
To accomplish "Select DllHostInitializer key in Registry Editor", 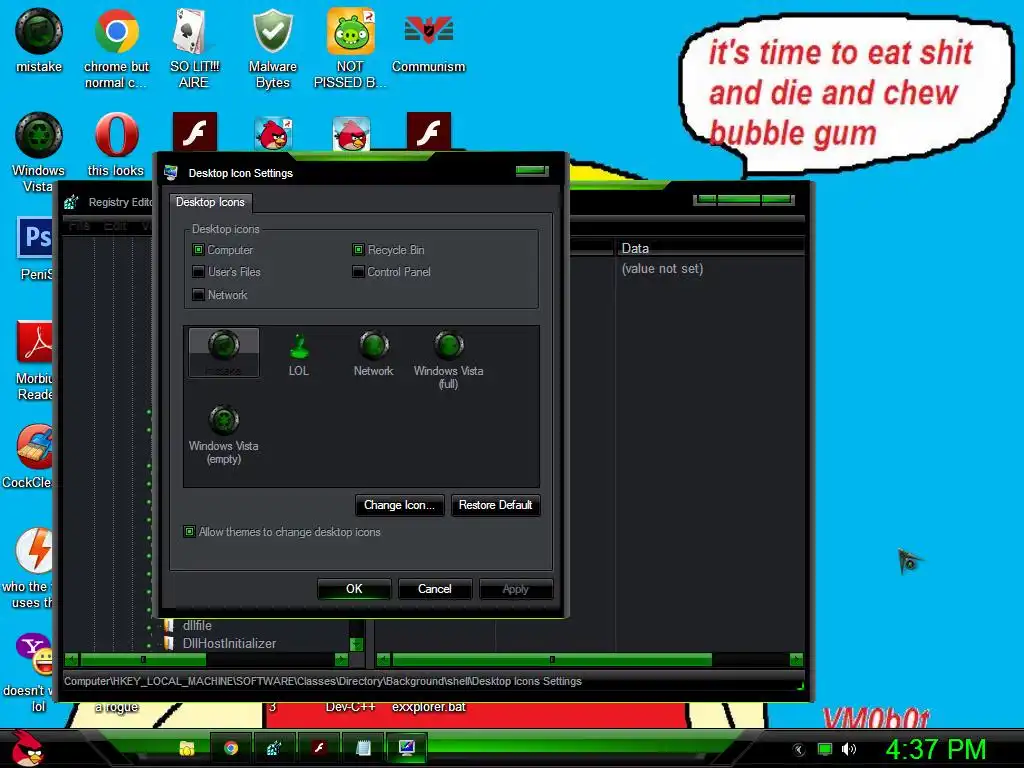I will (x=229, y=643).
